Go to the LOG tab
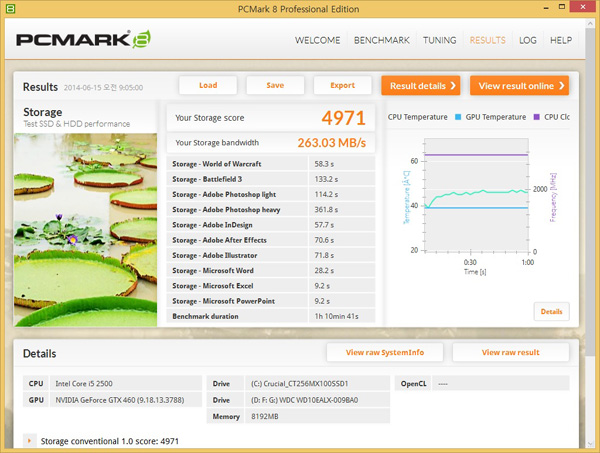 (x=528, y=40)
